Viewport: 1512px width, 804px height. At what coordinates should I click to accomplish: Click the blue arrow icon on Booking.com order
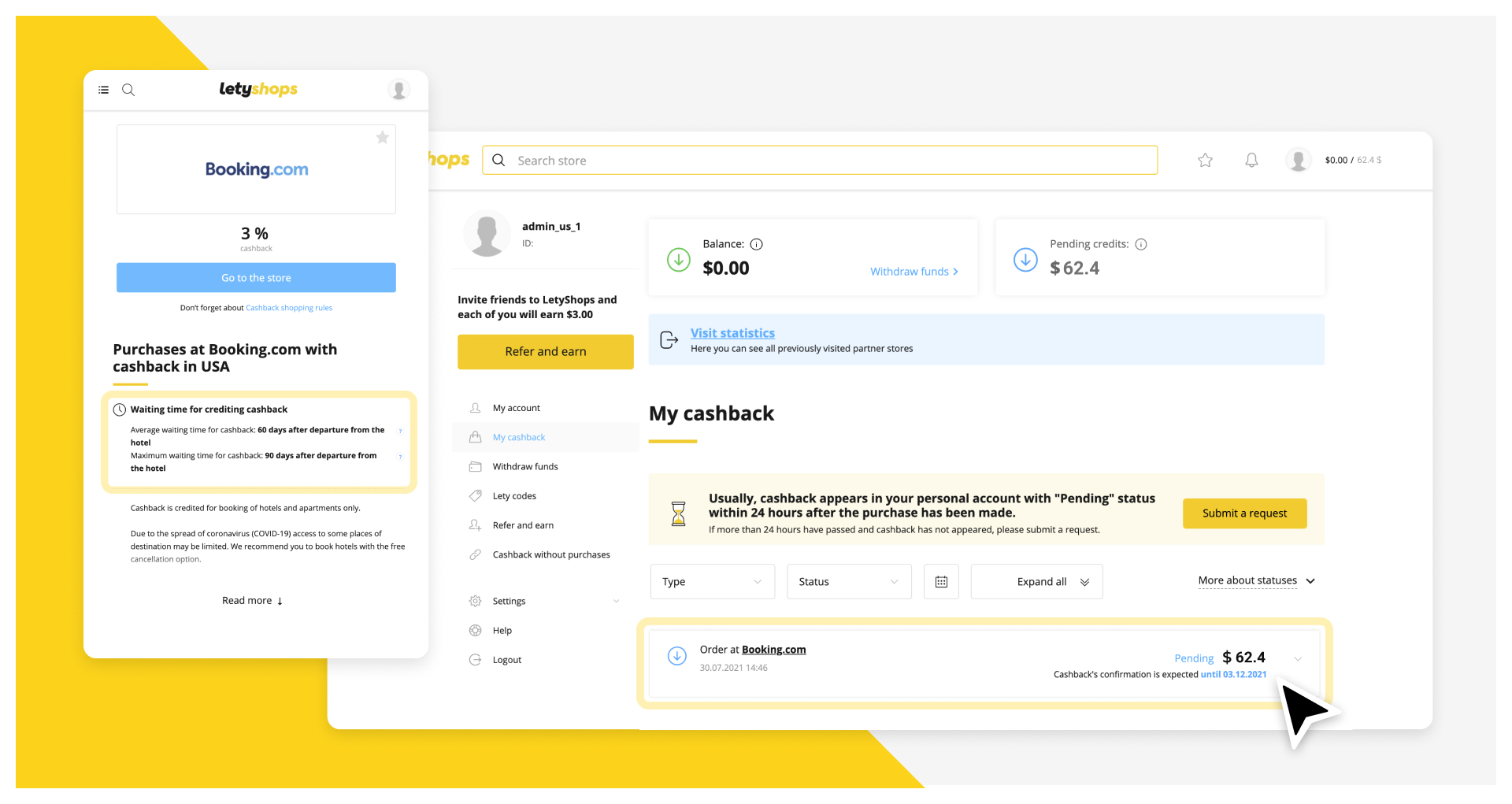677,655
